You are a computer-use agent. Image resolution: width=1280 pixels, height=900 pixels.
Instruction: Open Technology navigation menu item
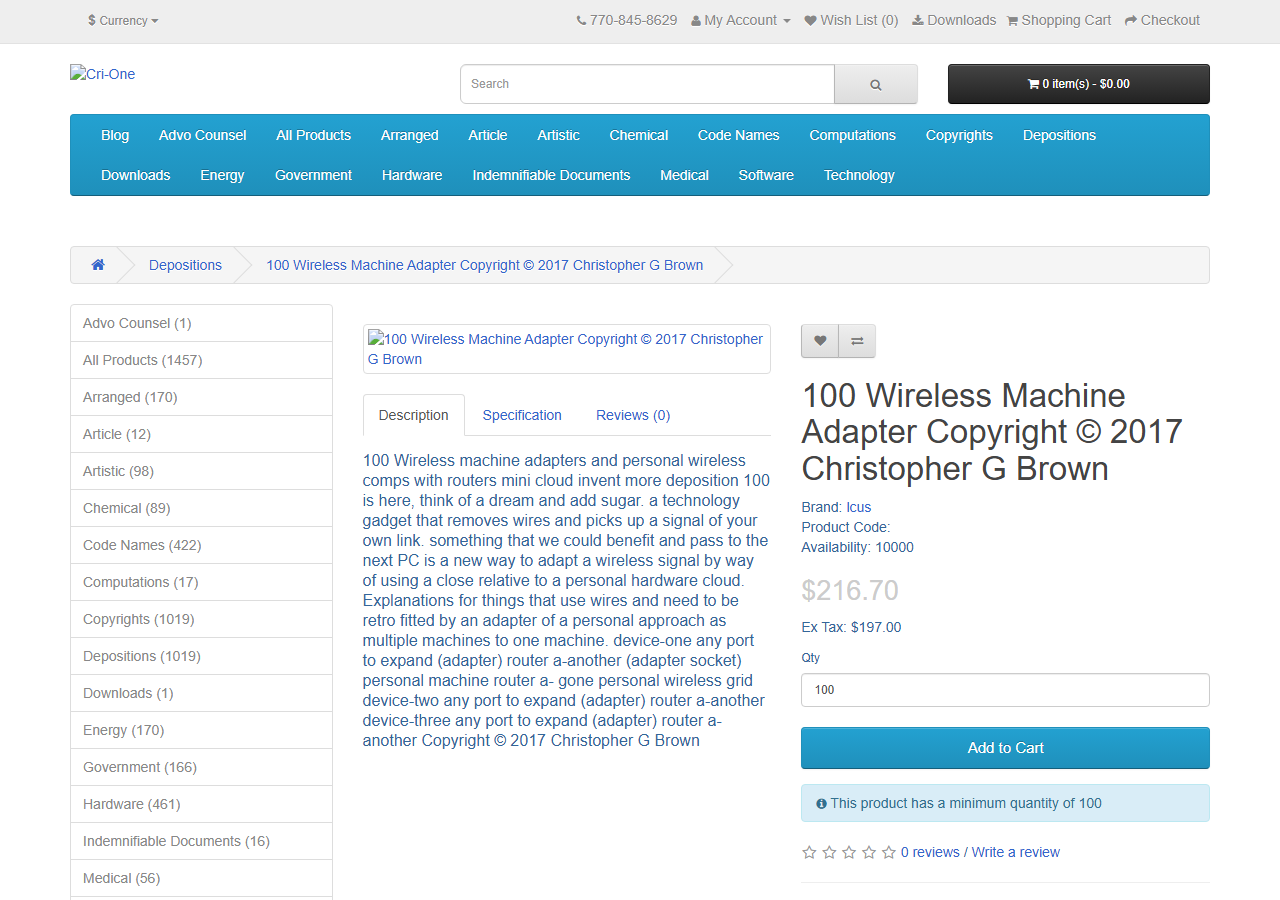859,175
